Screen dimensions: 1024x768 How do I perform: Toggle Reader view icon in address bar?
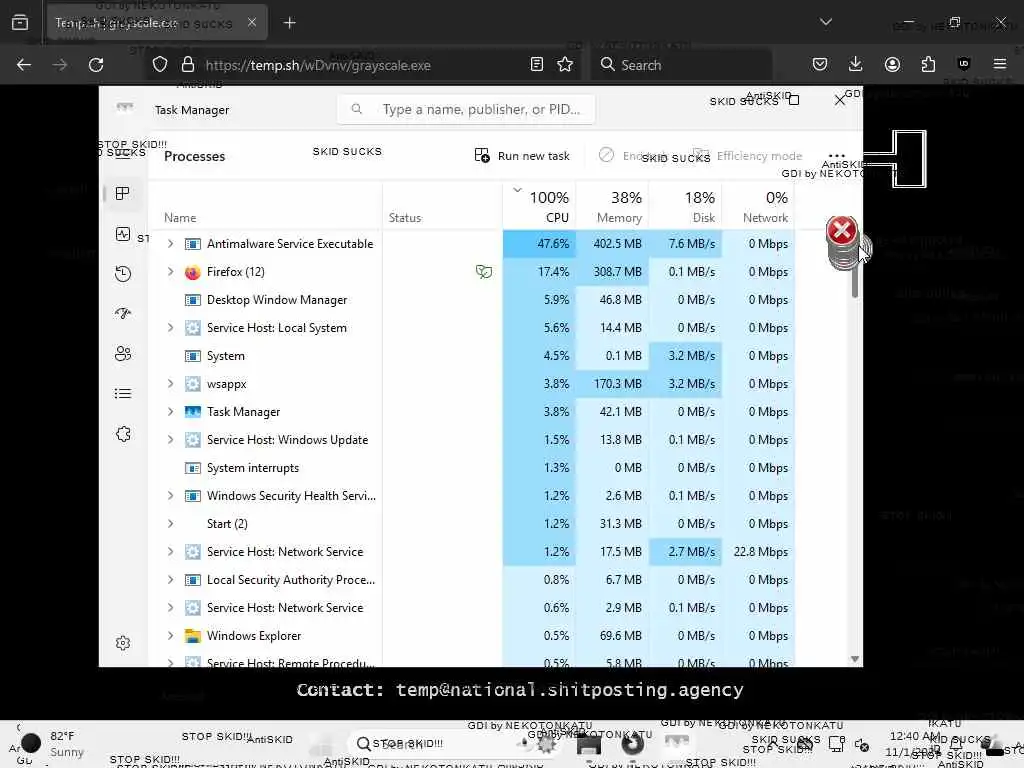tap(537, 65)
